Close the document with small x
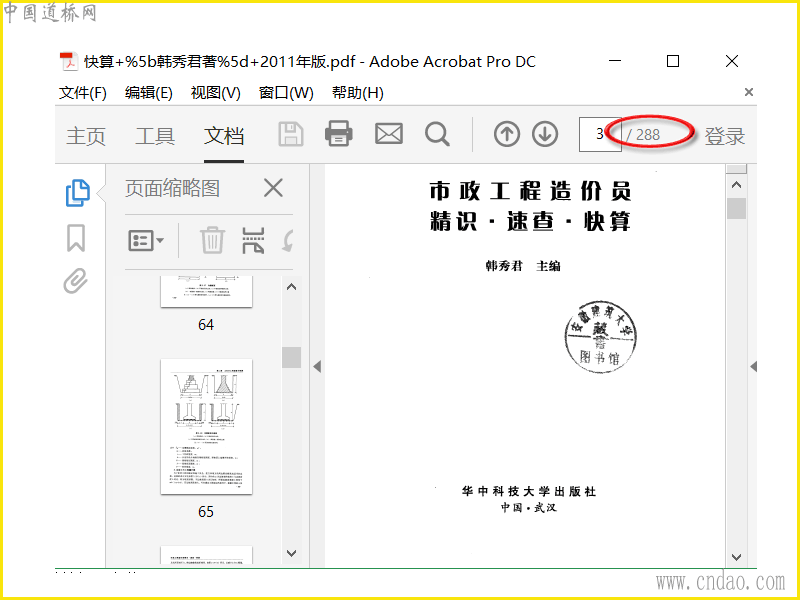The image size is (800, 600). (748, 92)
